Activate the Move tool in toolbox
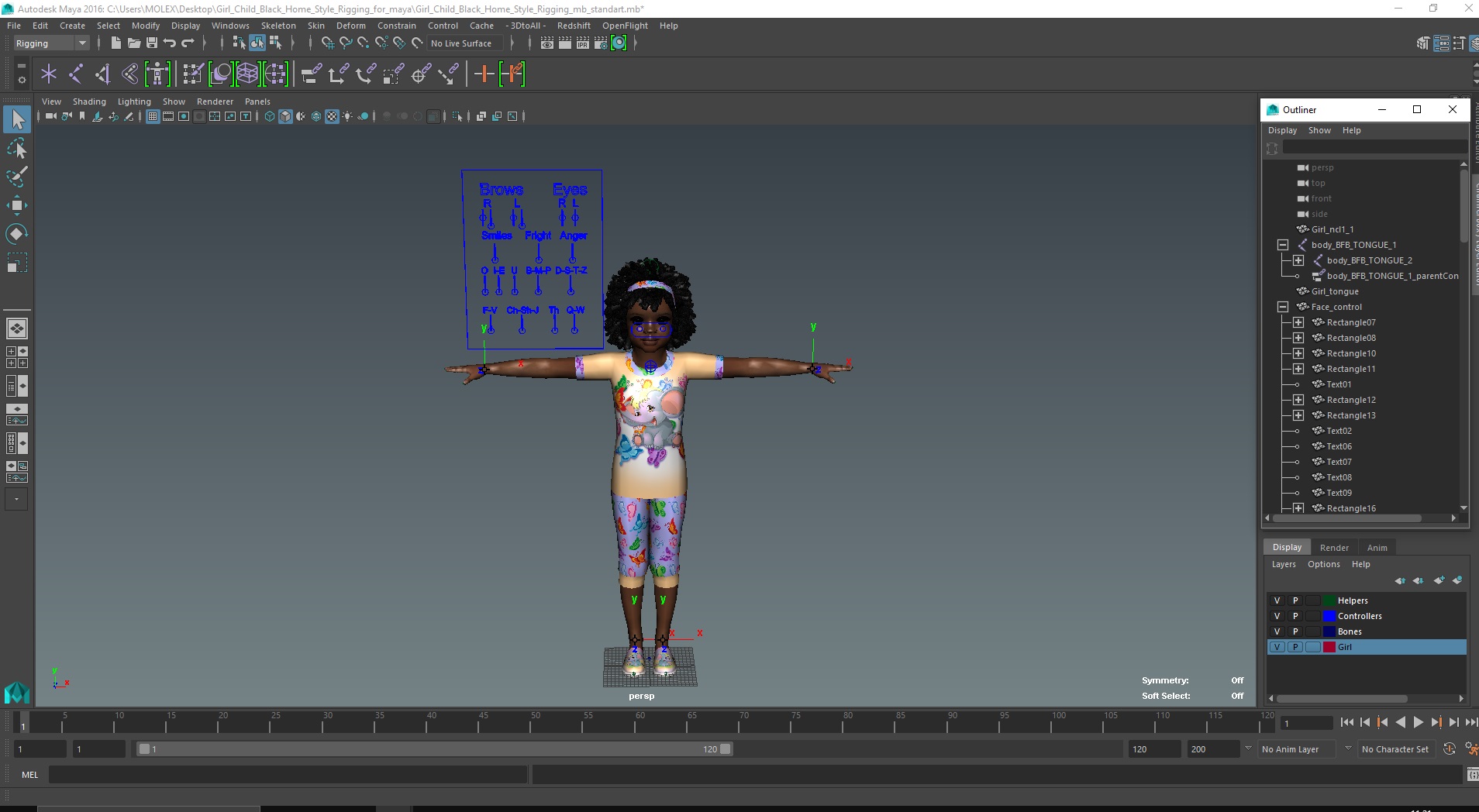The height and width of the screenshot is (812, 1479). [x=17, y=205]
